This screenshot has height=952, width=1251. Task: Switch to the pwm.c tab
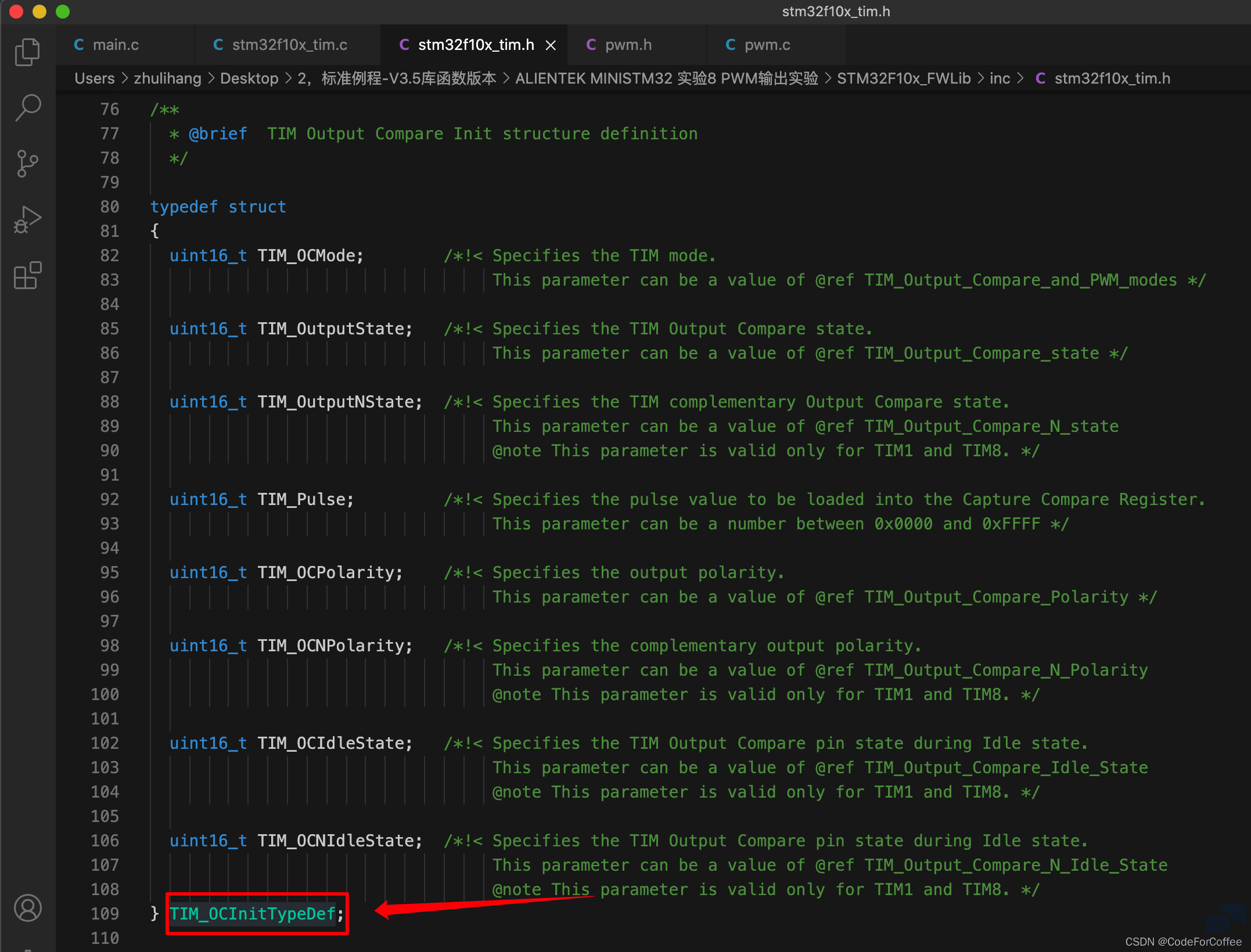(x=767, y=45)
